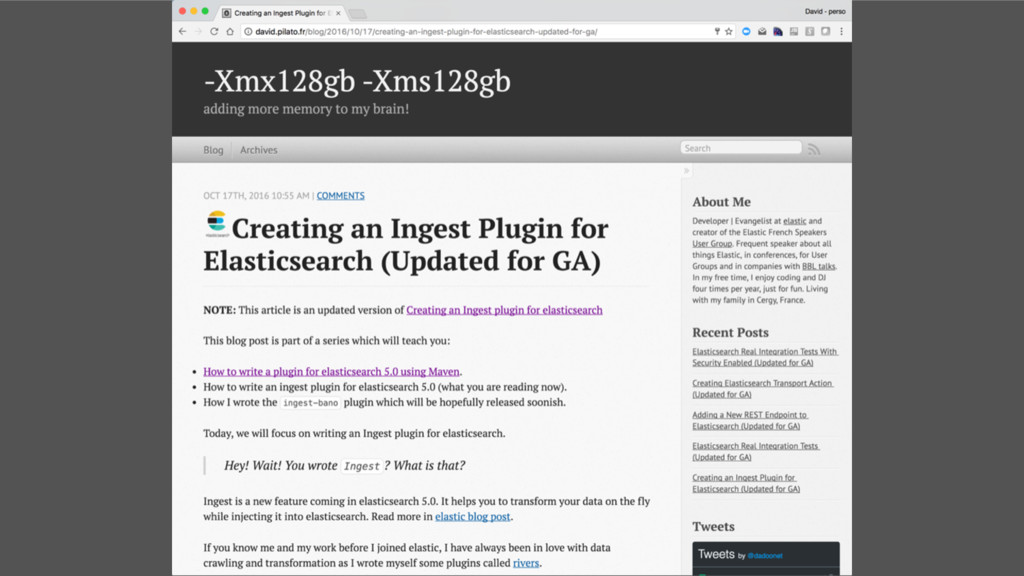The image size is (1024, 576).
Task: Open 'Real Integration Tests With Security Enabled' post
Action: pyautogui.click(x=765, y=357)
